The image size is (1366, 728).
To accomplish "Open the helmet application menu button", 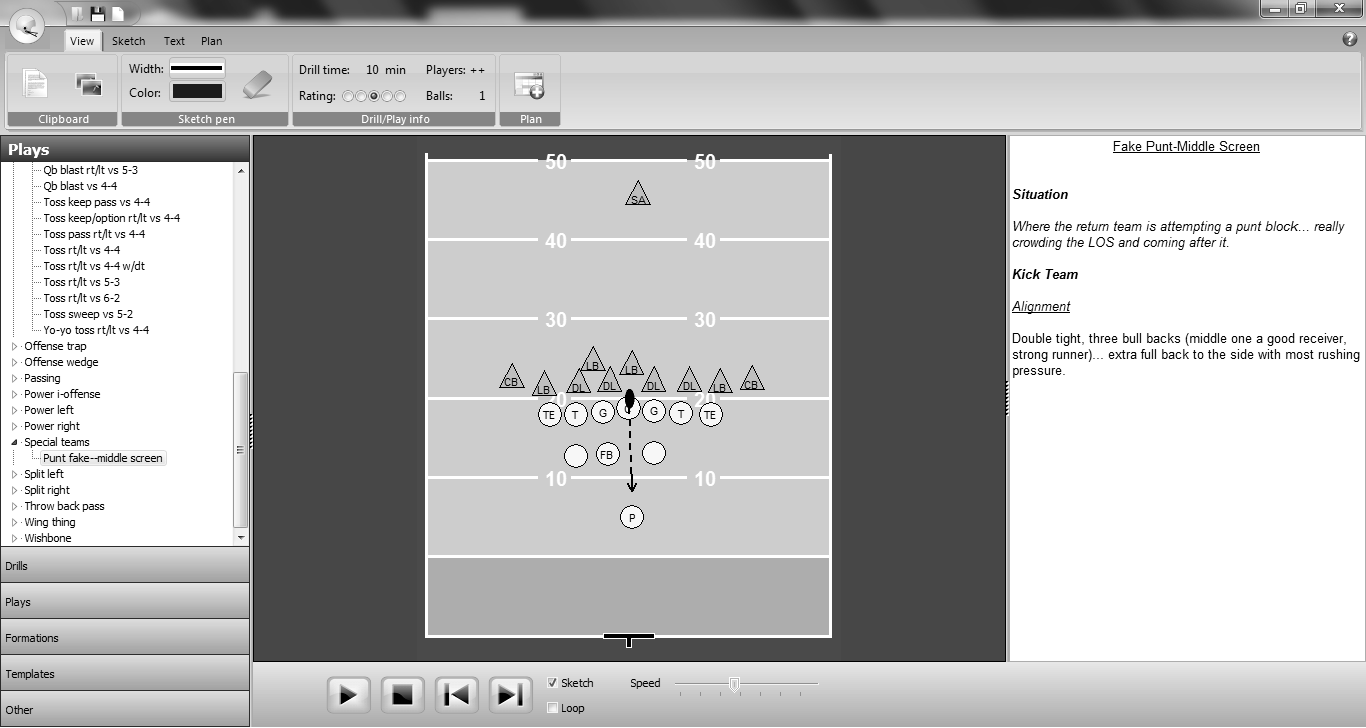I will tap(28, 27).
